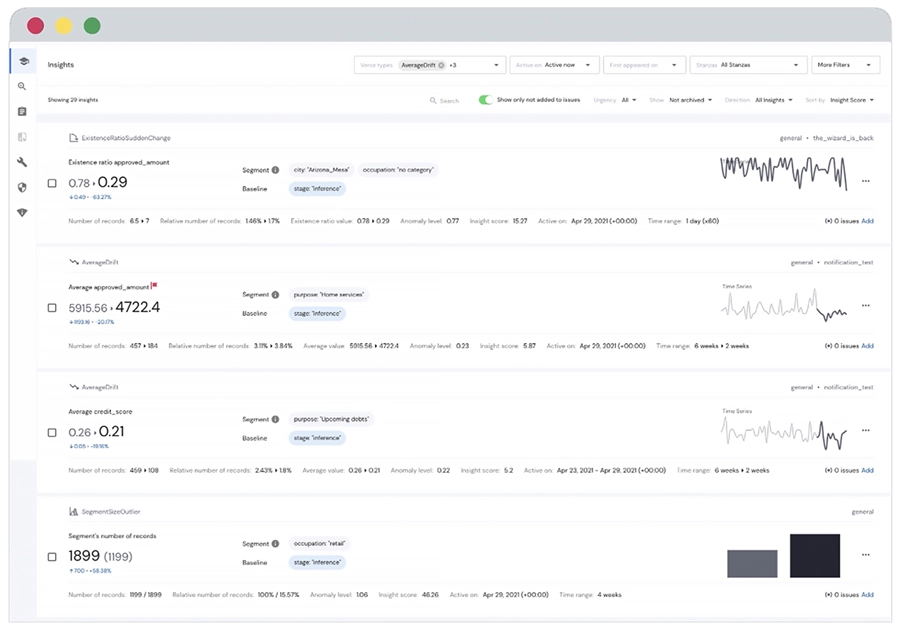900x631 pixels.
Task: Add Existence ratio insight to issues
Action: [867, 221]
